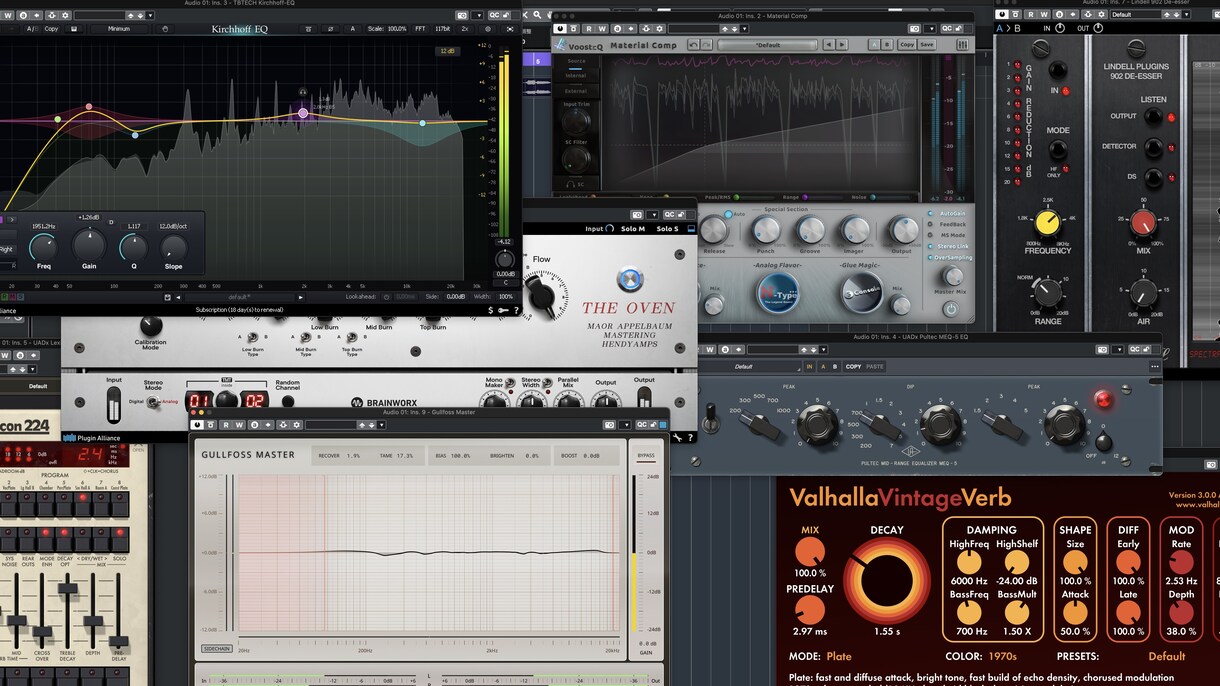This screenshot has width=1220, height=686.
Task: Click Valhalla VintageVerb DECAY dial
Action: coord(886,582)
